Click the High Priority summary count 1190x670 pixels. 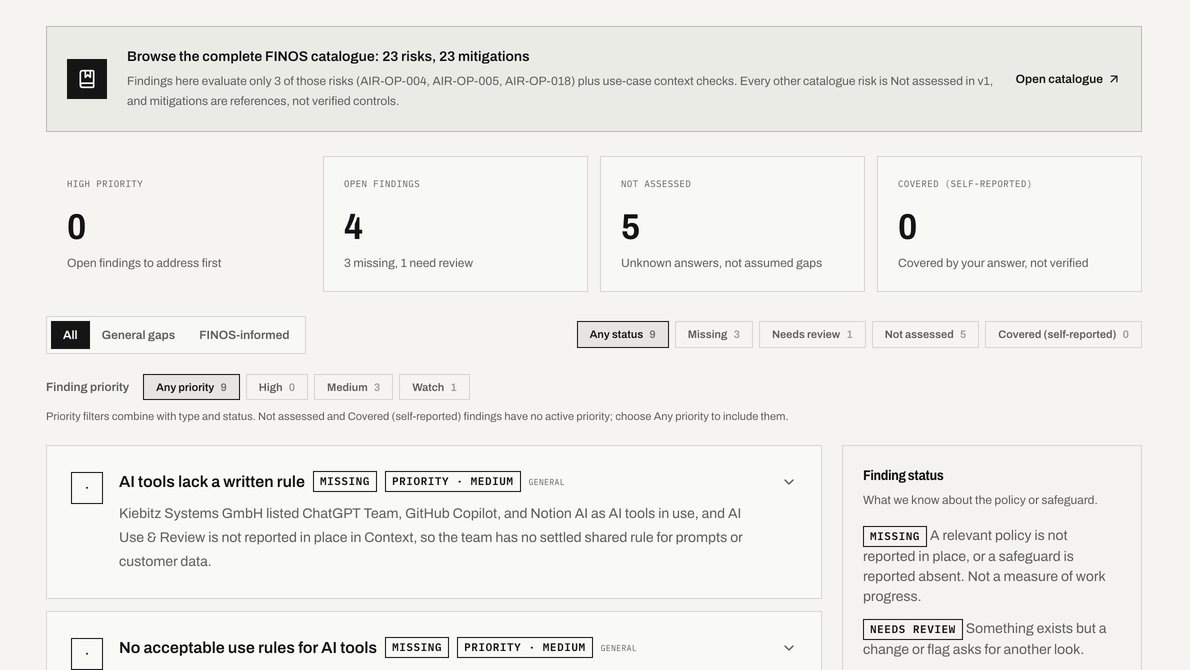[x=77, y=227]
